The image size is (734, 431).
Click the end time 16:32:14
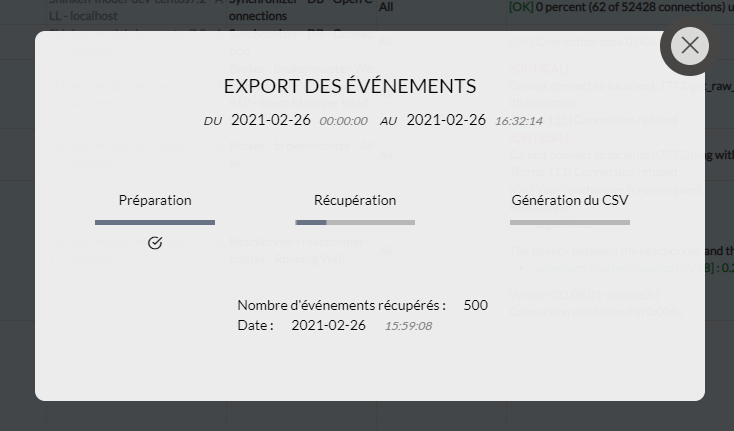click(x=519, y=121)
